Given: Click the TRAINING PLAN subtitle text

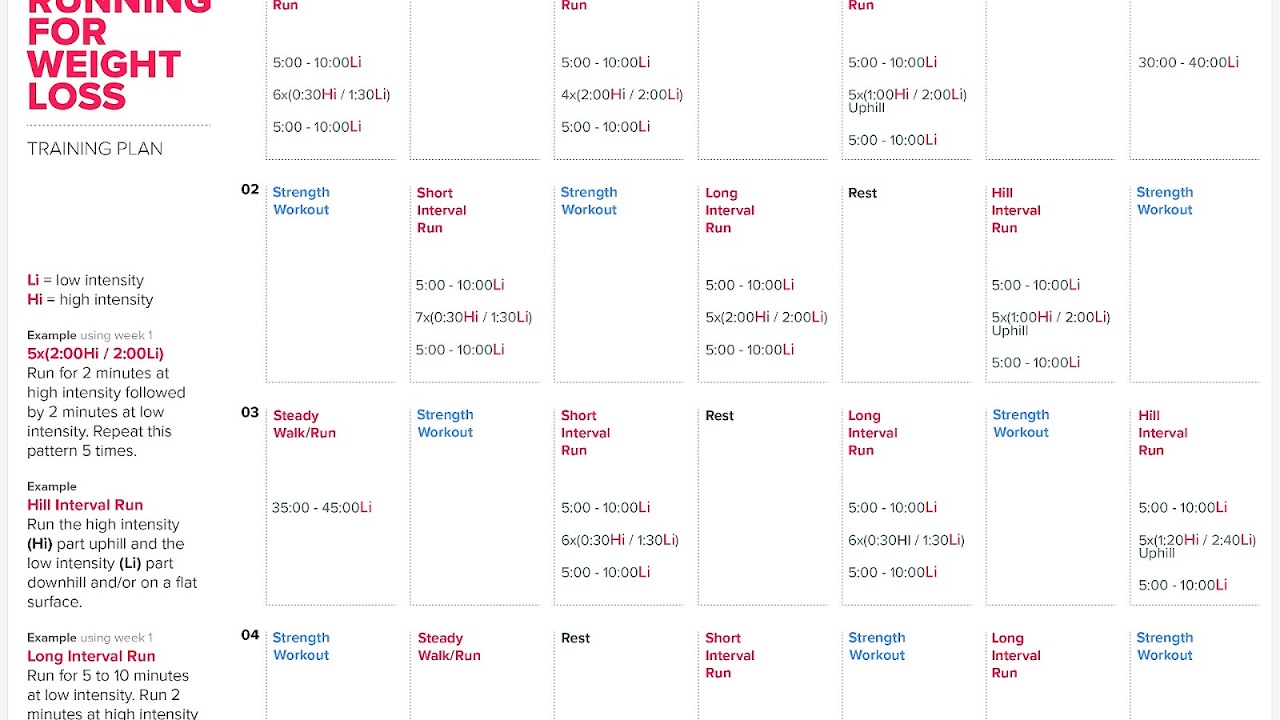Looking at the screenshot, I should pyautogui.click(x=95, y=149).
